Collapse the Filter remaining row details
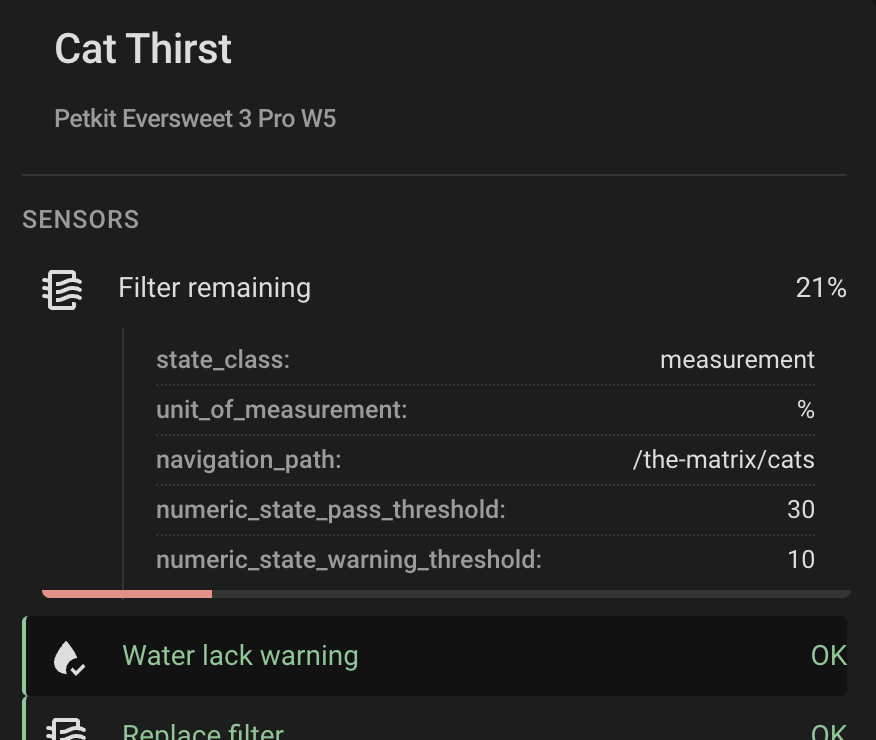This screenshot has height=740, width=876. tap(214, 288)
